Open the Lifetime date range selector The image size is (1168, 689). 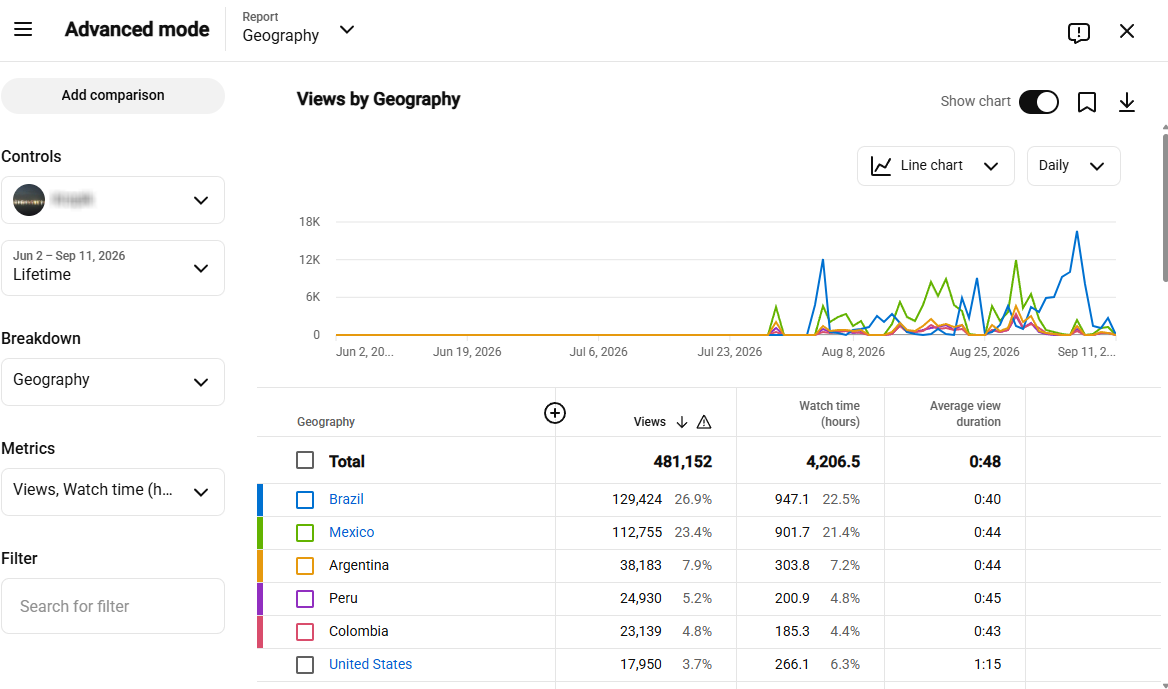point(112,267)
